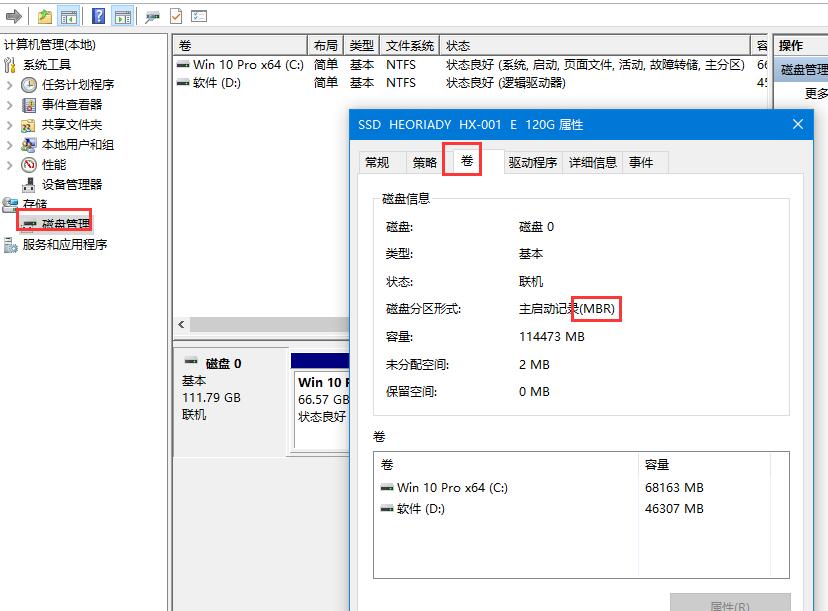Click the up one level folder icon
This screenshot has width=828, height=611.
pyautogui.click(x=45, y=16)
